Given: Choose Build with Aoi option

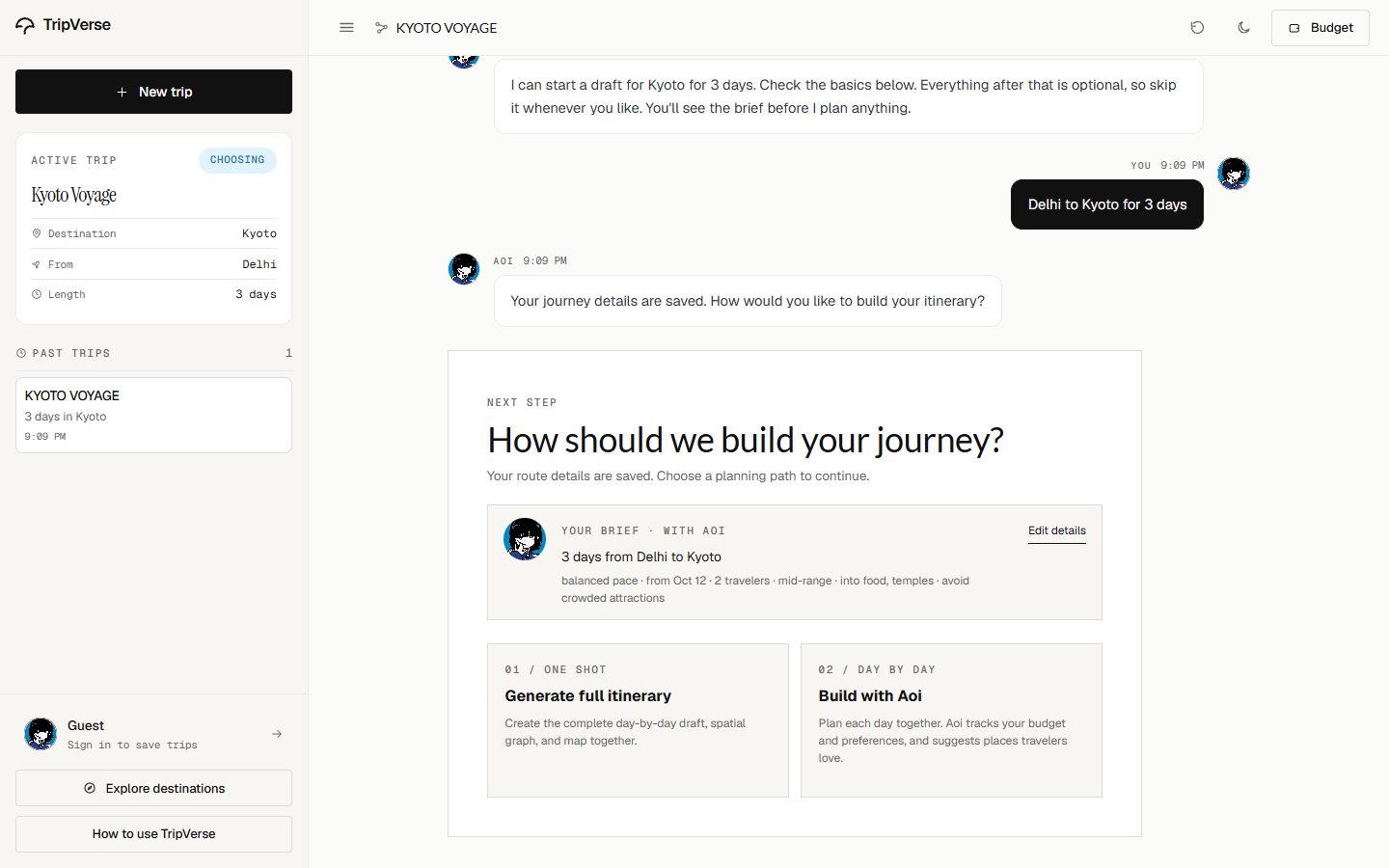Looking at the screenshot, I should coord(951,720).
